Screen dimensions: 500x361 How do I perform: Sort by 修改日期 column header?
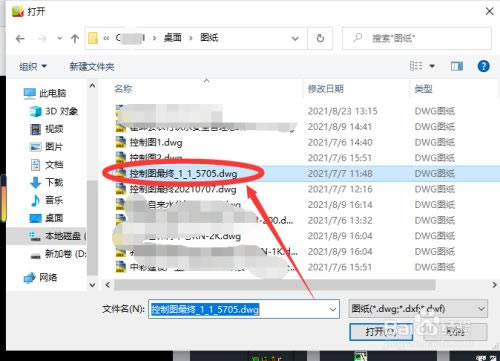click(x=325, y=89)
